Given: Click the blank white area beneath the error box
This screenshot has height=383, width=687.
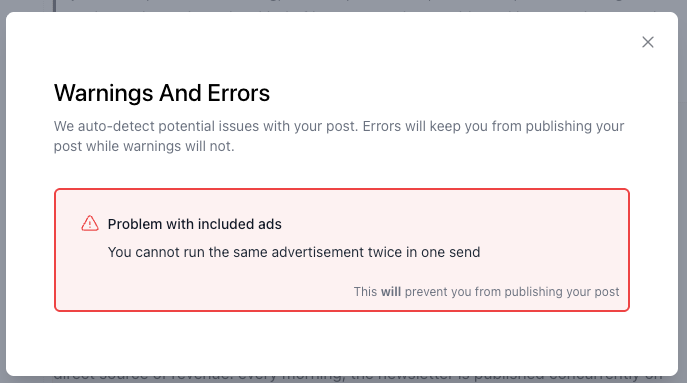Looking at the screenshot, I should tap(342, 342).
